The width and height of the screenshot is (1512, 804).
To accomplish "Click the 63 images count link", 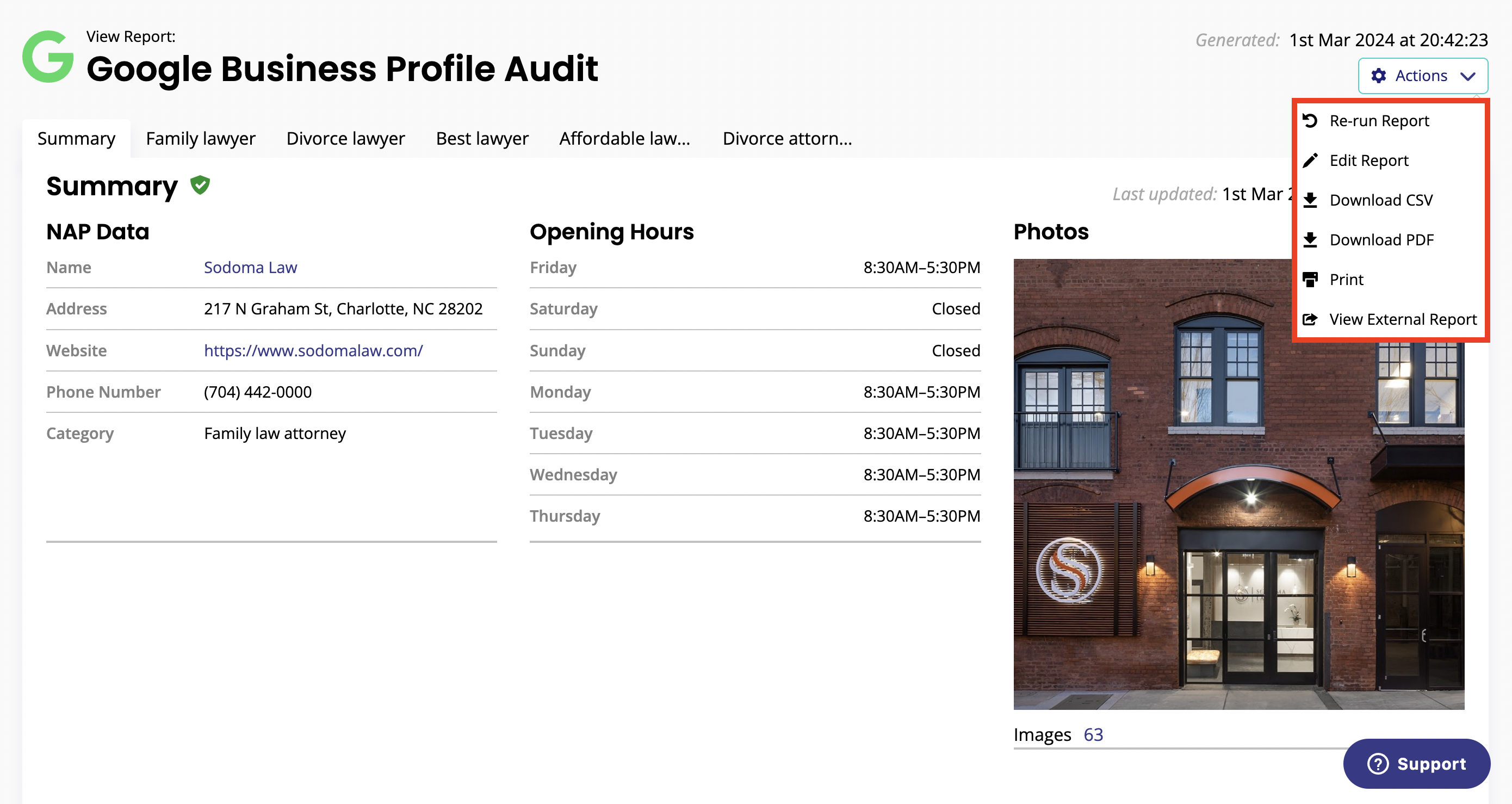I will pyautogui.click(x=1093, y=735).
